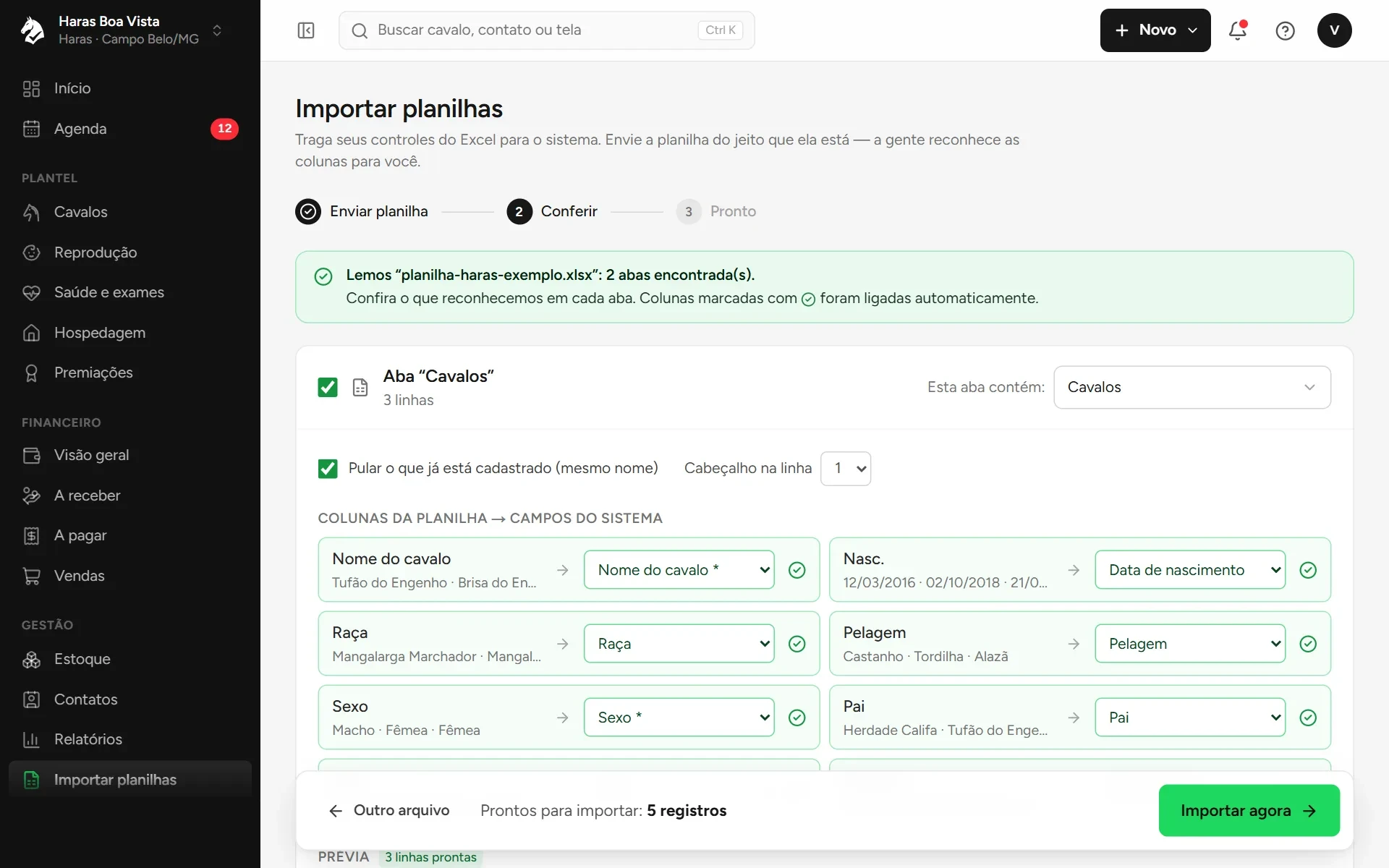Click Agenda calendar icon
The height and width of the screenshot is (868, 1389).
coord(31,129)
